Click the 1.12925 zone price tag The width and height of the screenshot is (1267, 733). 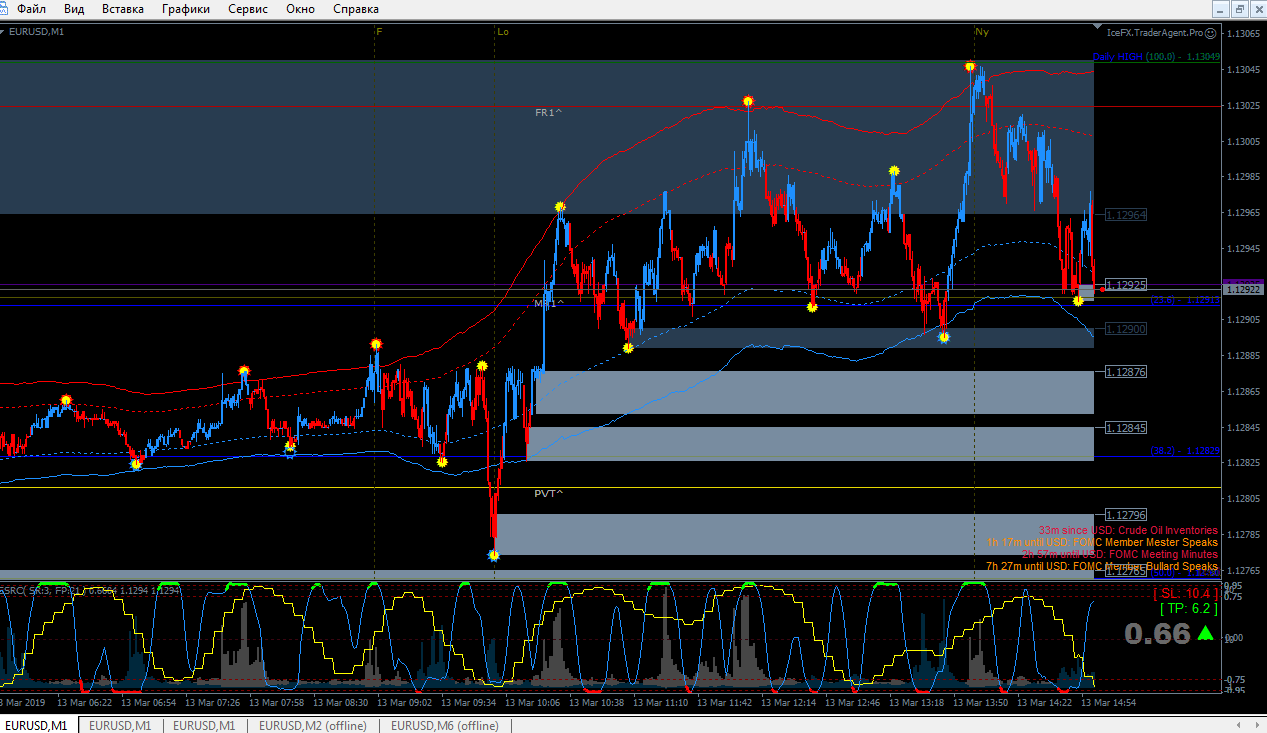pos(1125,285)
